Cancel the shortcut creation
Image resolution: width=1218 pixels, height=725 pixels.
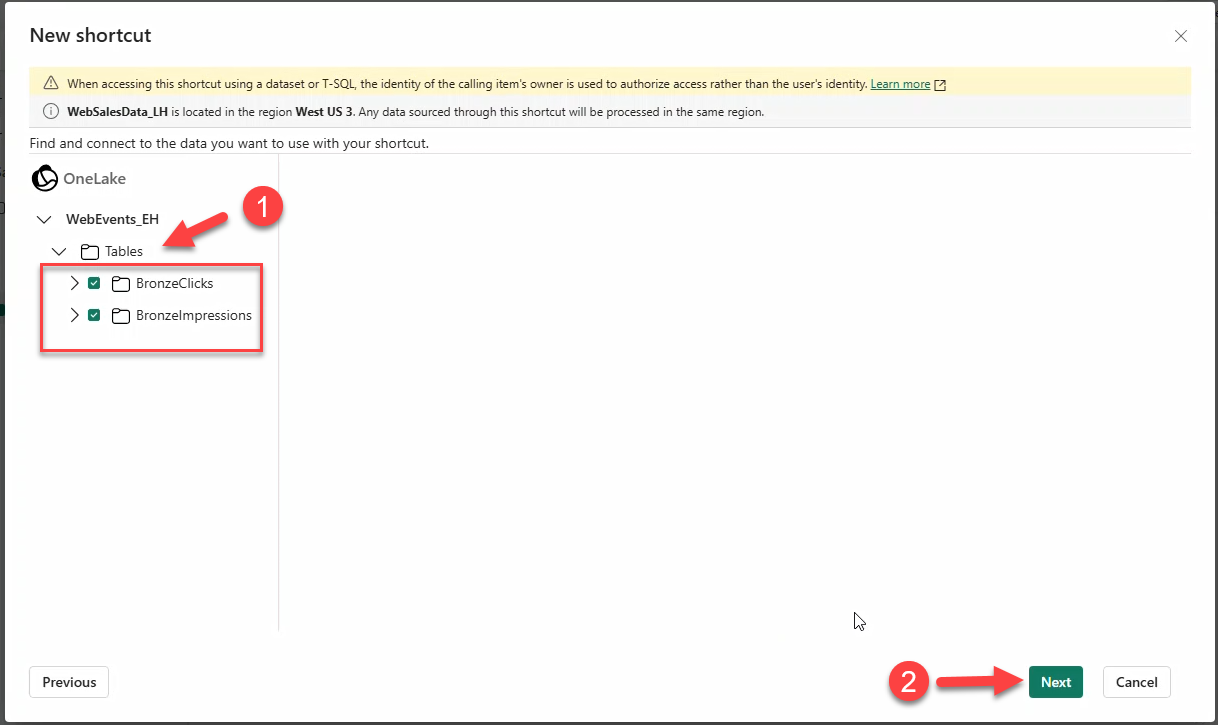pos(1136,682)
